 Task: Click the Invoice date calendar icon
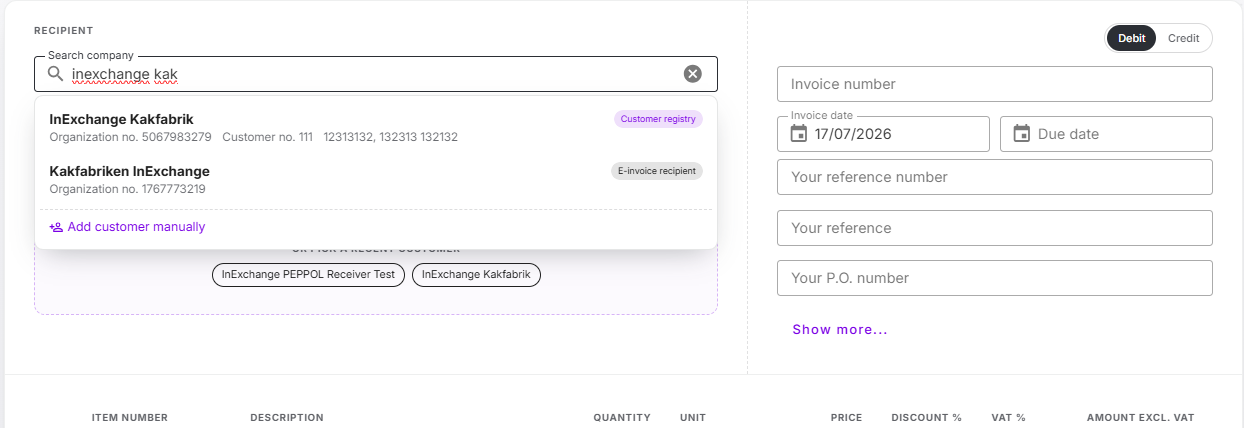coord(799,133)
